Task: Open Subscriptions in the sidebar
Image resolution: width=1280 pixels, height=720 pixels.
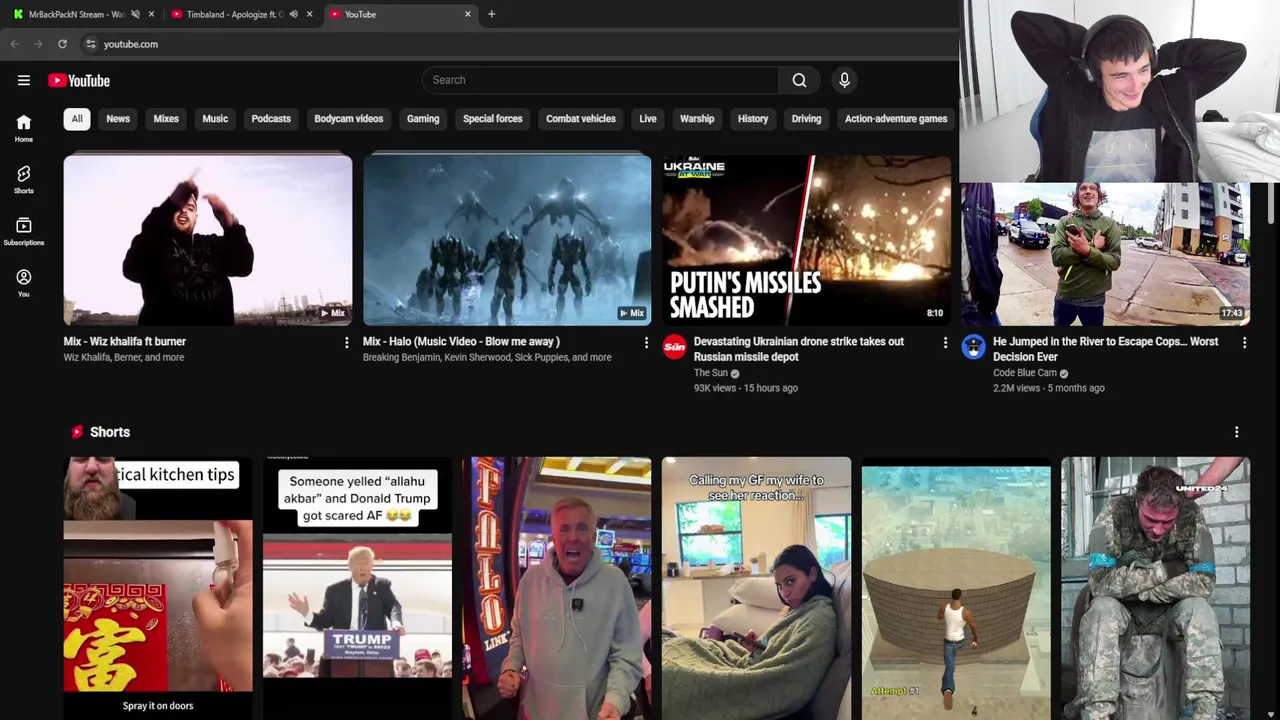Action: coord(24,231)
